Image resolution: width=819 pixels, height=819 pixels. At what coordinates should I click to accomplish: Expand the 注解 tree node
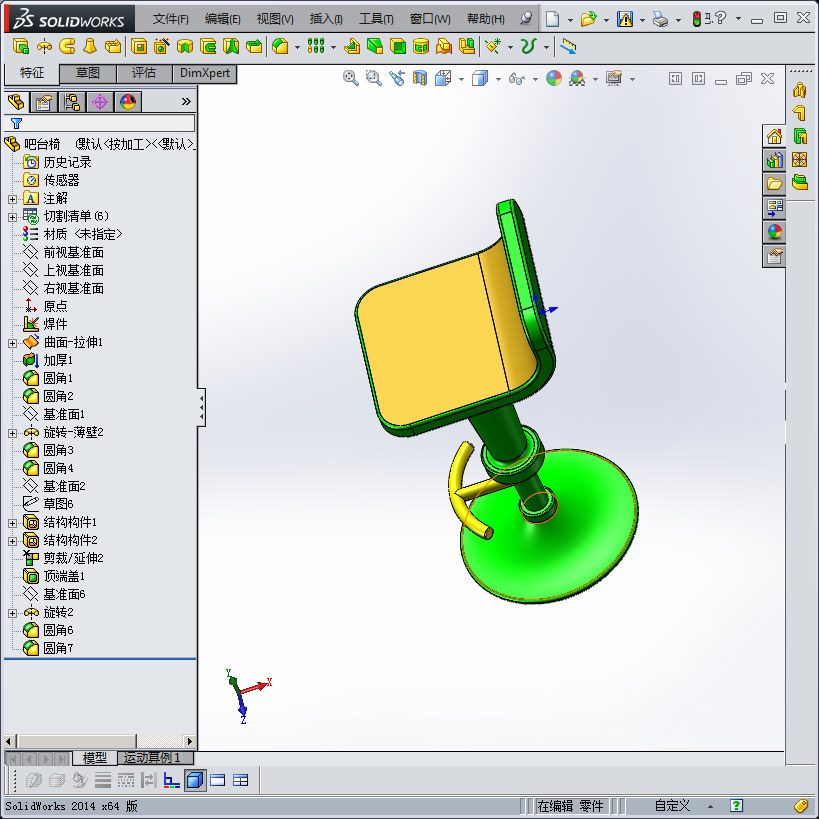(x=13, y=199)
